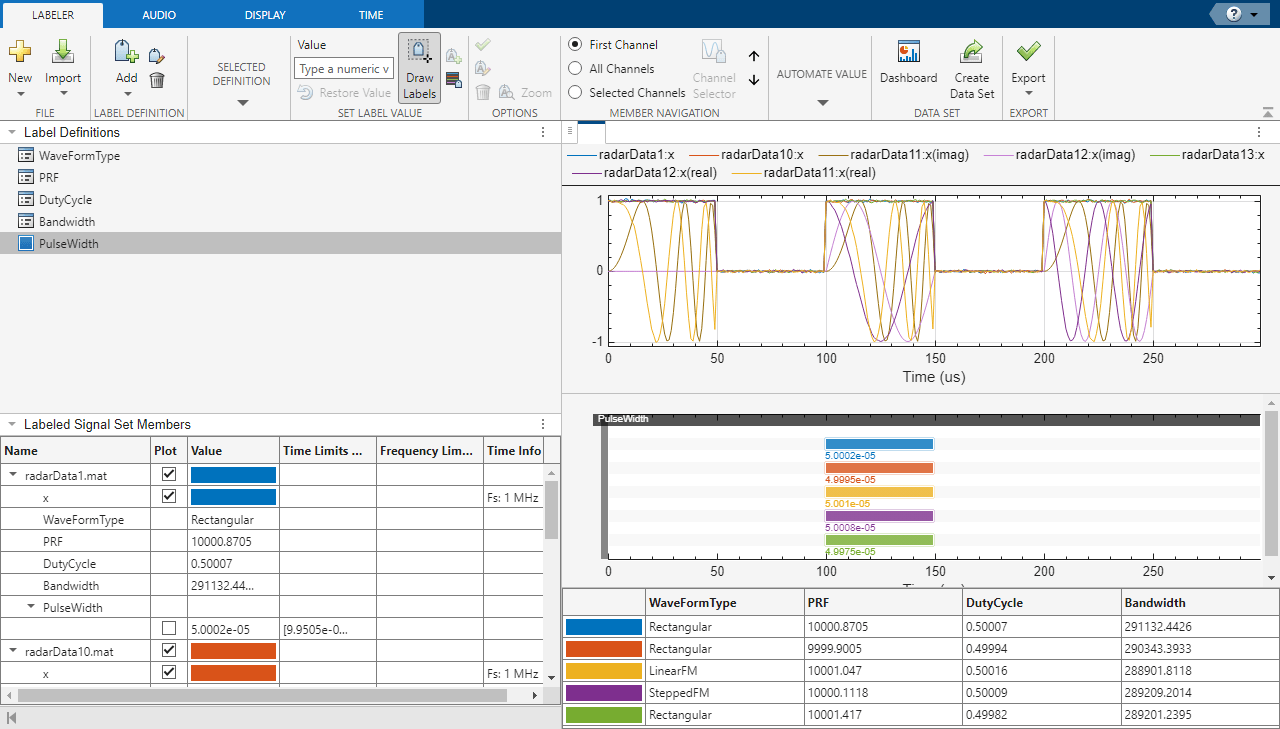Image resolution: width=1280 pixels, height=729 pixels.
Task: Click the colored label list lock icon
Action: [x=453, y=80]
